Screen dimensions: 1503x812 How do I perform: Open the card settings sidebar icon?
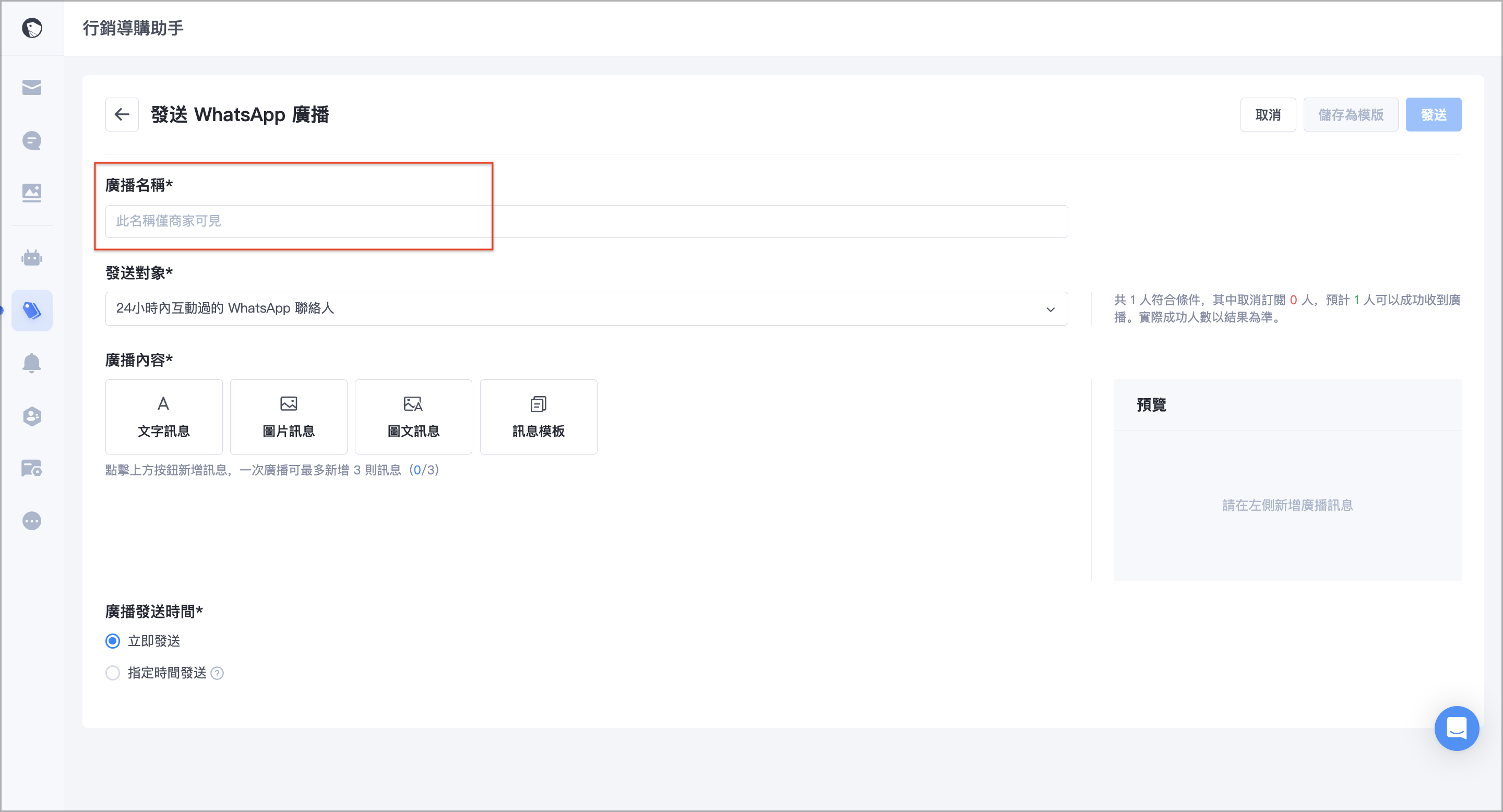tap(32, 468)
